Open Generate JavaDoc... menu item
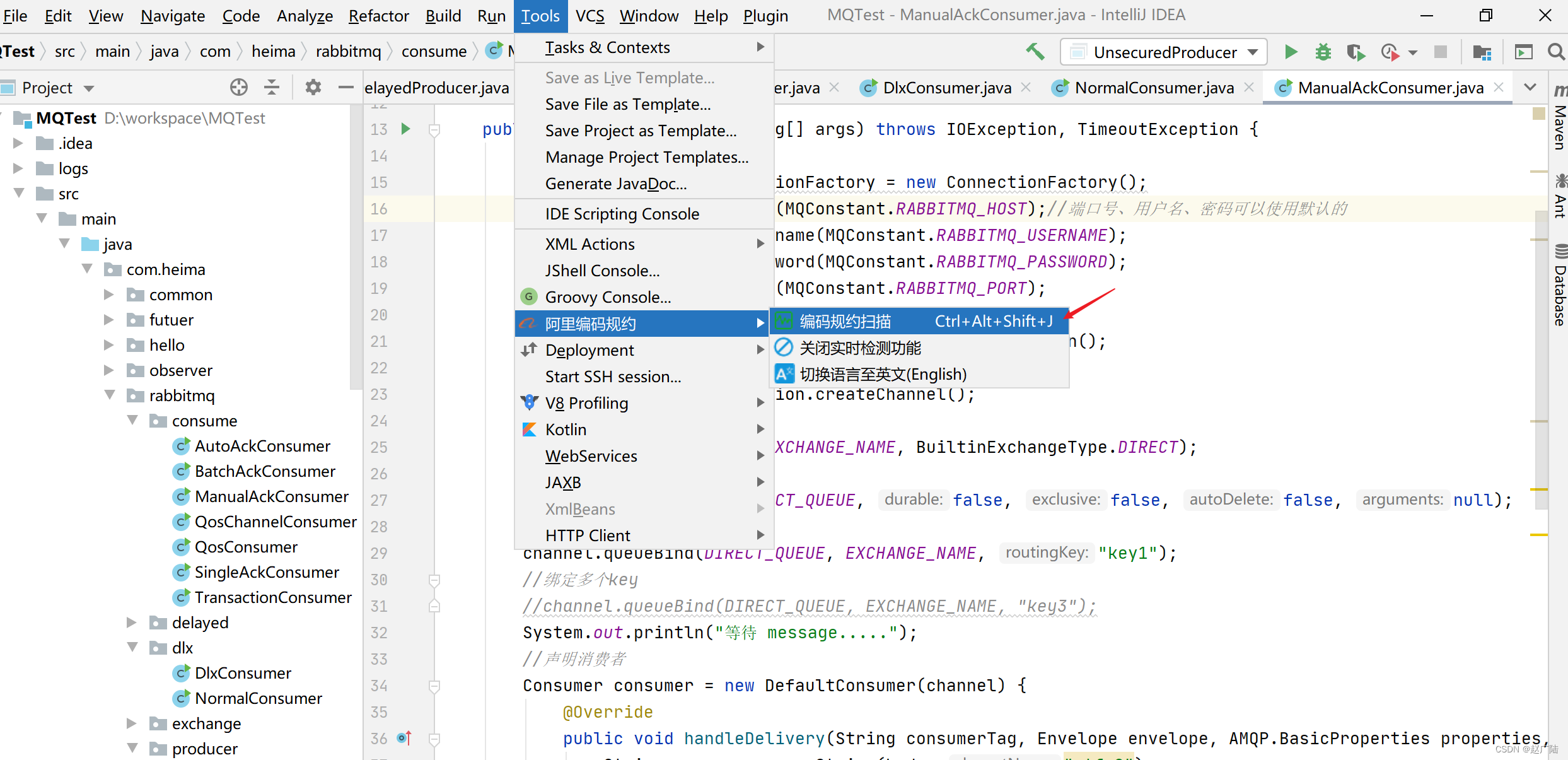The height and width of the screenshot is (760, 1568). pos(615,184)
